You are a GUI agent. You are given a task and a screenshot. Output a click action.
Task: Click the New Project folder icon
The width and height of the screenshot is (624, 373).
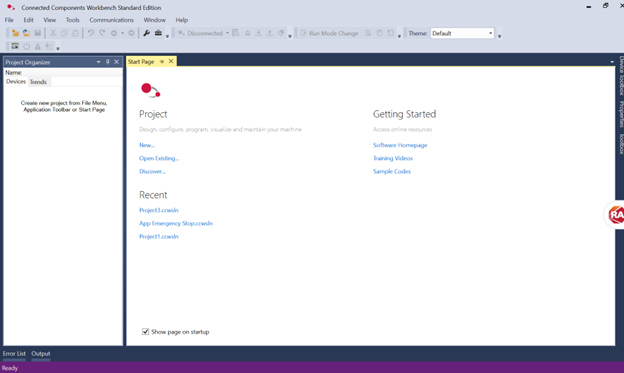[x=15, y=33]
